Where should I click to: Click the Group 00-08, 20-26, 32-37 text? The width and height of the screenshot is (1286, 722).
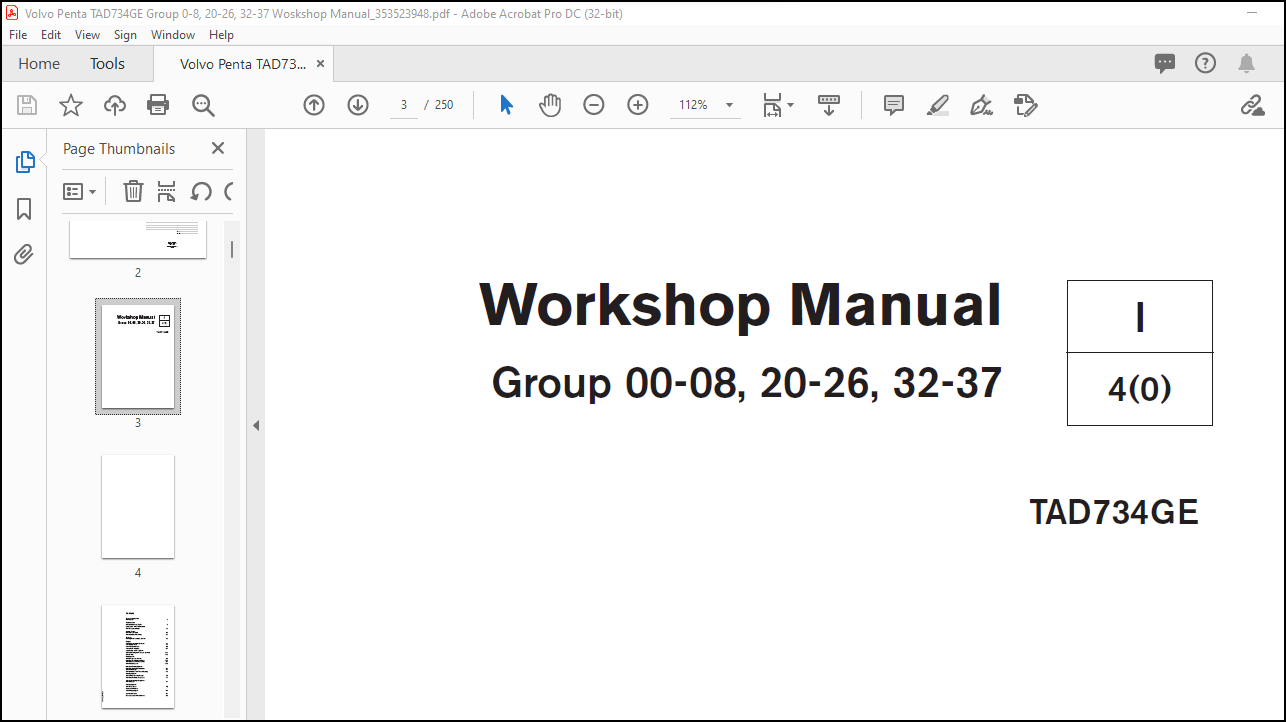(747, 384)
